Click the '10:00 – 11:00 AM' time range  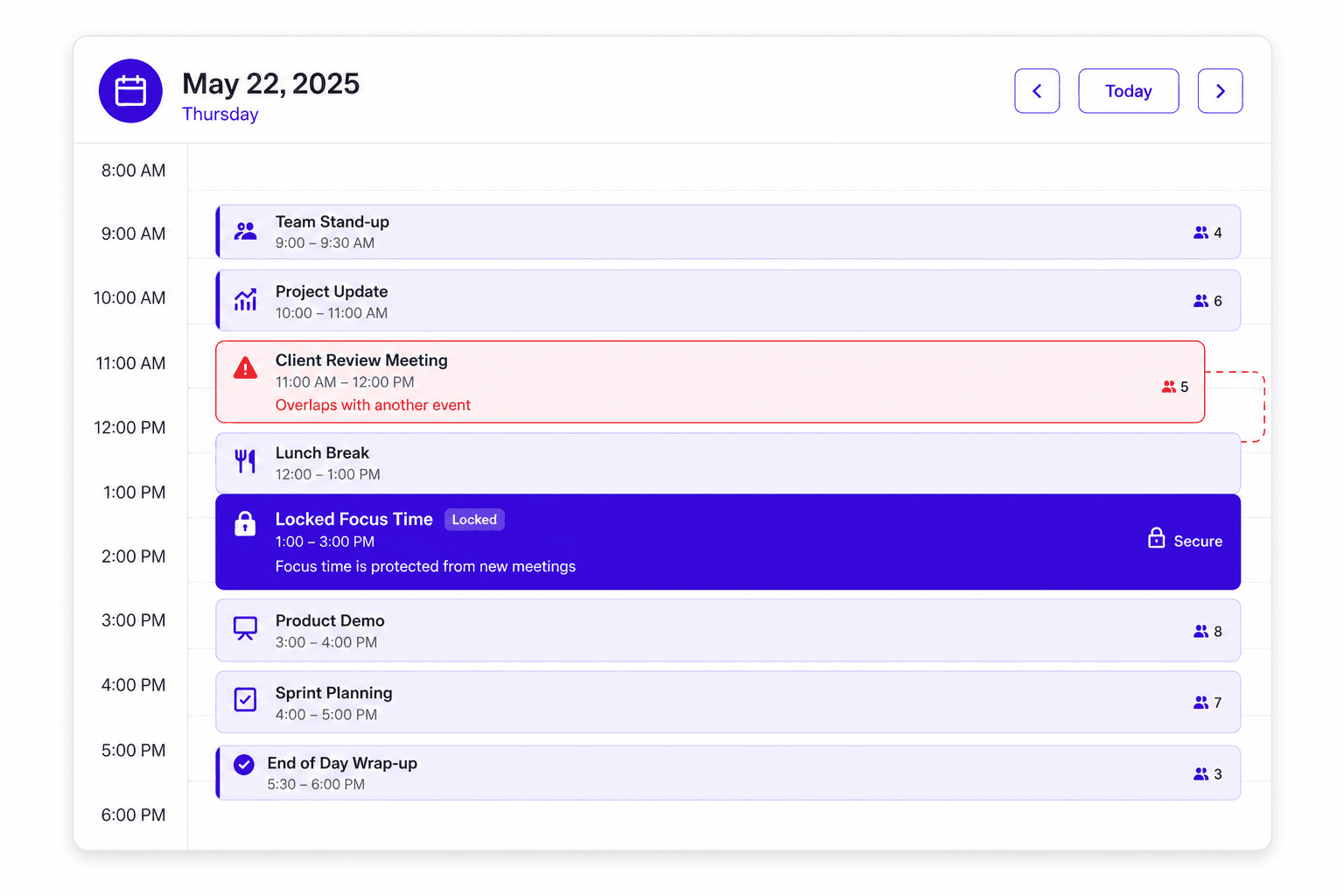332,313
